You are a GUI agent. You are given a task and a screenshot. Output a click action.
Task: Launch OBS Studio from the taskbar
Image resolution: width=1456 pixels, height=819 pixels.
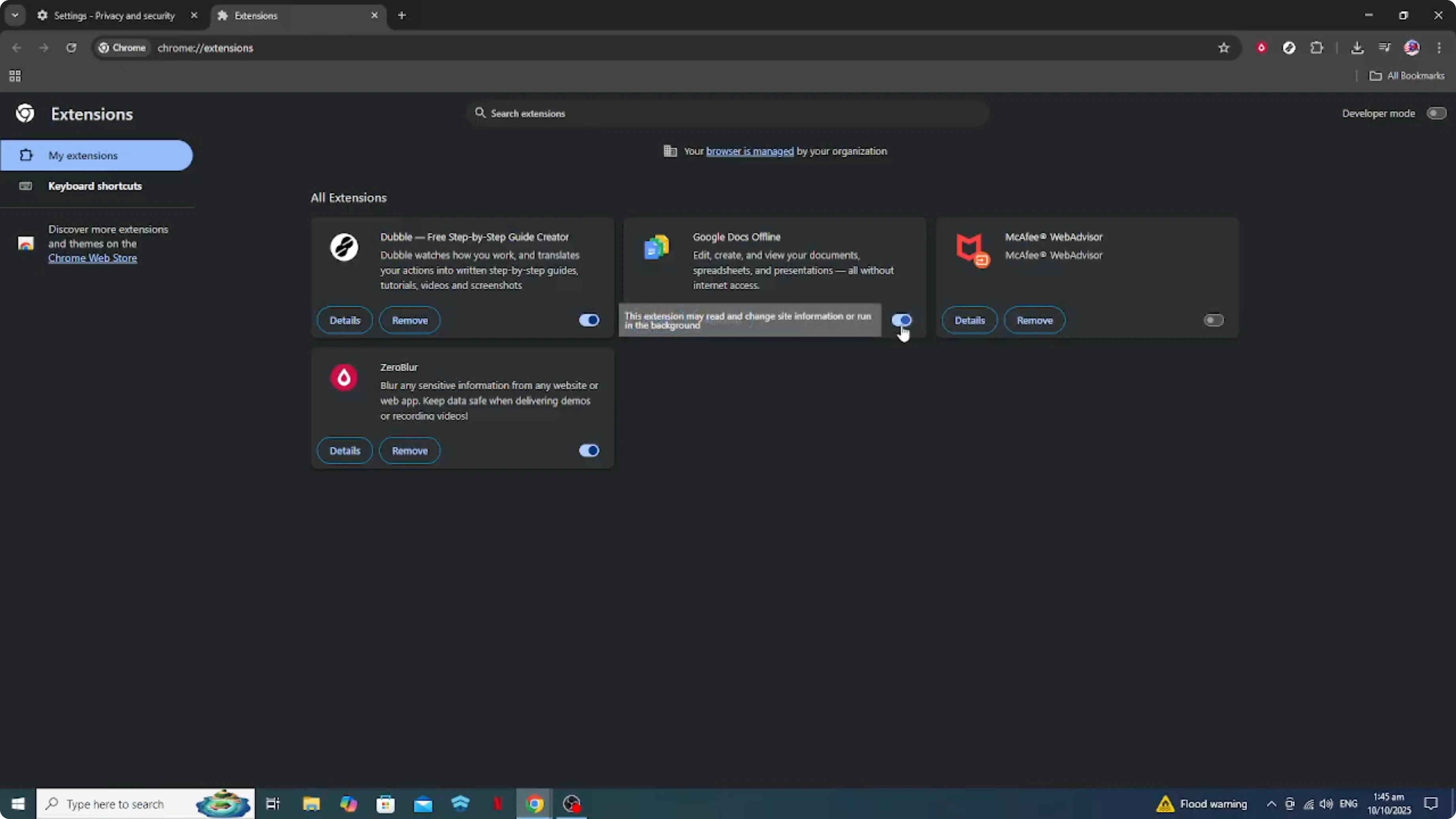pyautogui.click(x=571, y=803)
